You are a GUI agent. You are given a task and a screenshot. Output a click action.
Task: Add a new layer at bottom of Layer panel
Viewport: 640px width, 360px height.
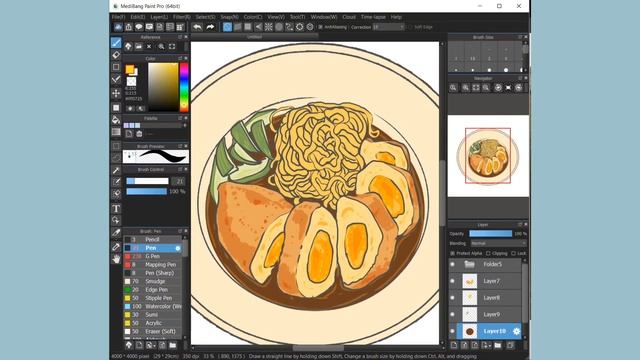[454, 345]
